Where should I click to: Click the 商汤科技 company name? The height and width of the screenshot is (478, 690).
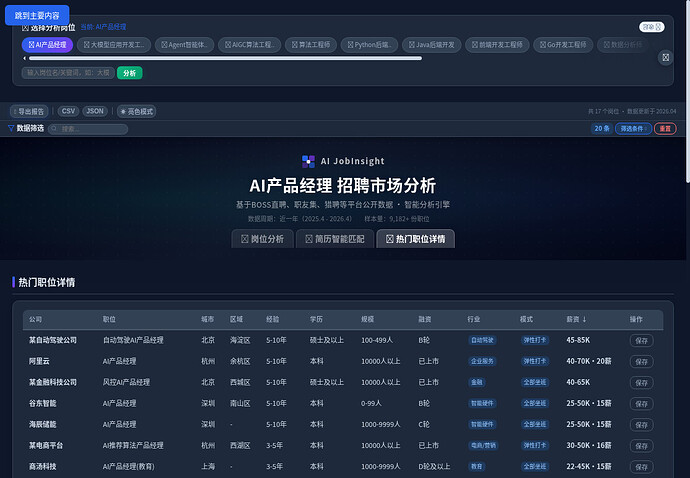[x=43, y=467]
